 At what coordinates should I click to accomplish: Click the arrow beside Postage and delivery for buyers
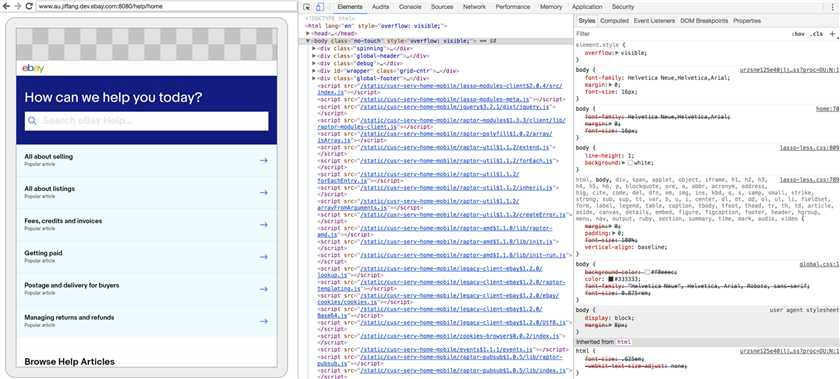(x=264, y=289)
